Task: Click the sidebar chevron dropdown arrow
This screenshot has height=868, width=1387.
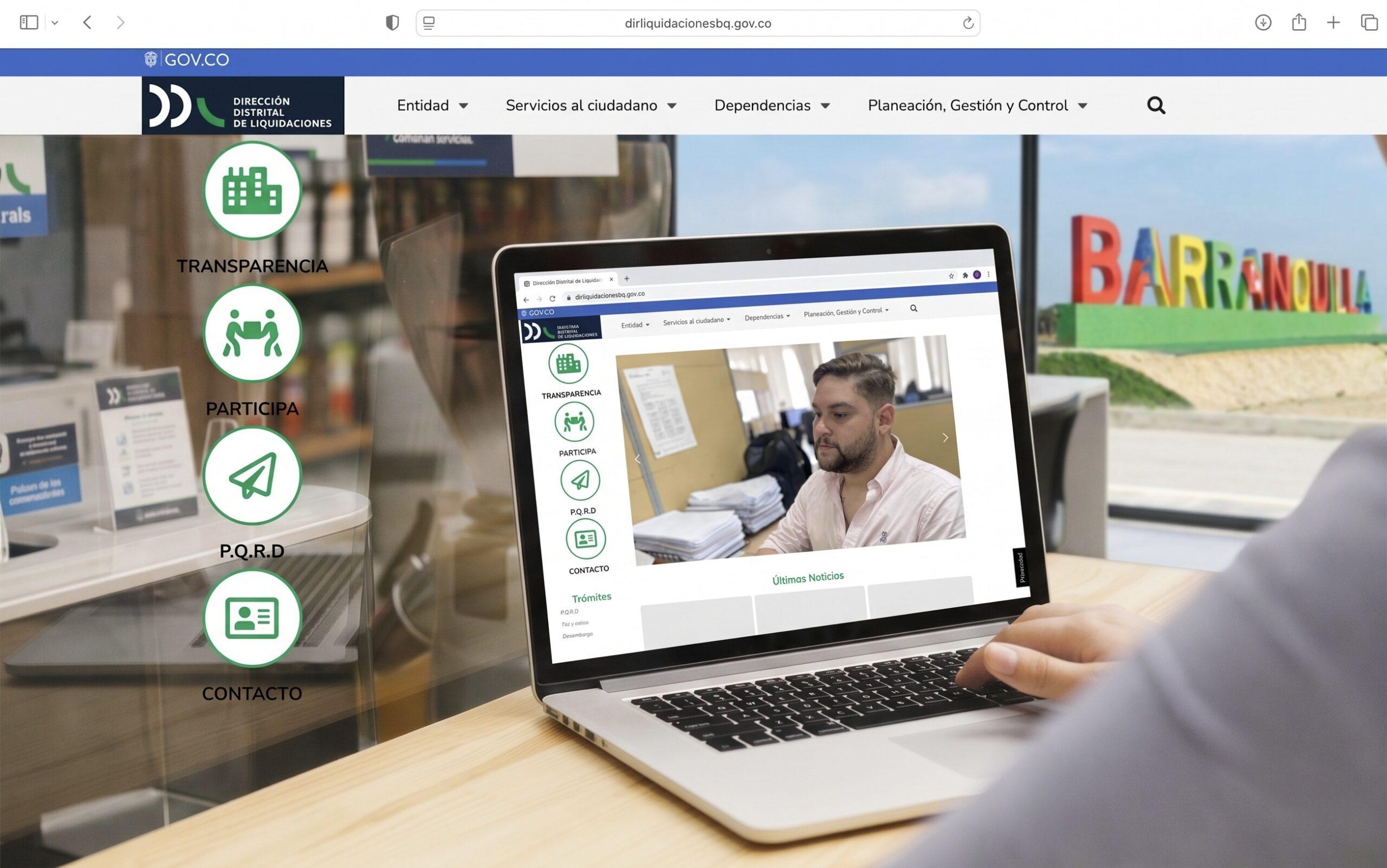Action: pyautogui.click(x=55, y=23)
